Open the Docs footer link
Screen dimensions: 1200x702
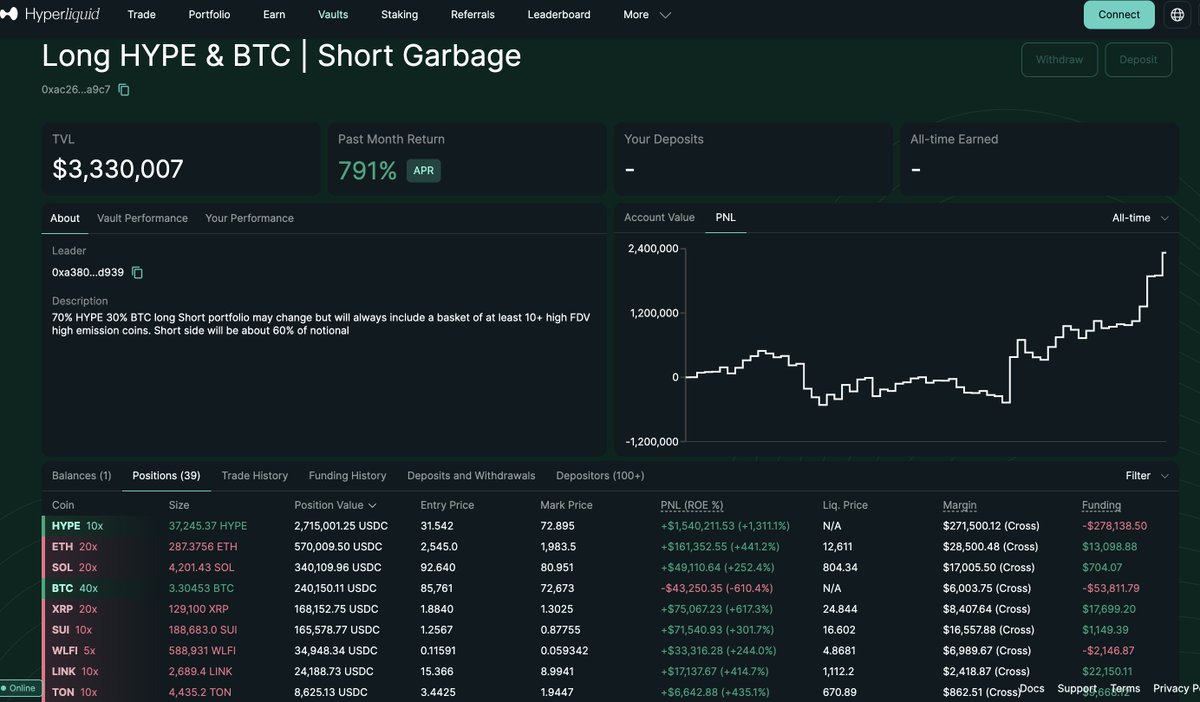pyautogui.click(x=1032, y=688)
